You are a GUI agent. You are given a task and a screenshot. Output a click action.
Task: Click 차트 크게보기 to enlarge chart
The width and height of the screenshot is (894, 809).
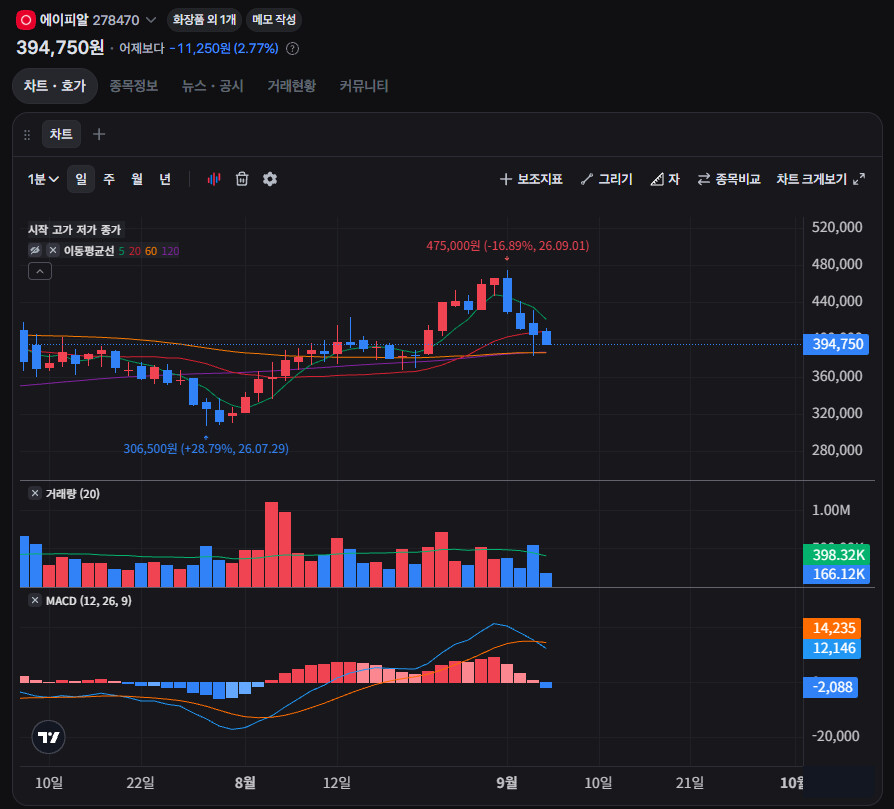pos(820,179)
